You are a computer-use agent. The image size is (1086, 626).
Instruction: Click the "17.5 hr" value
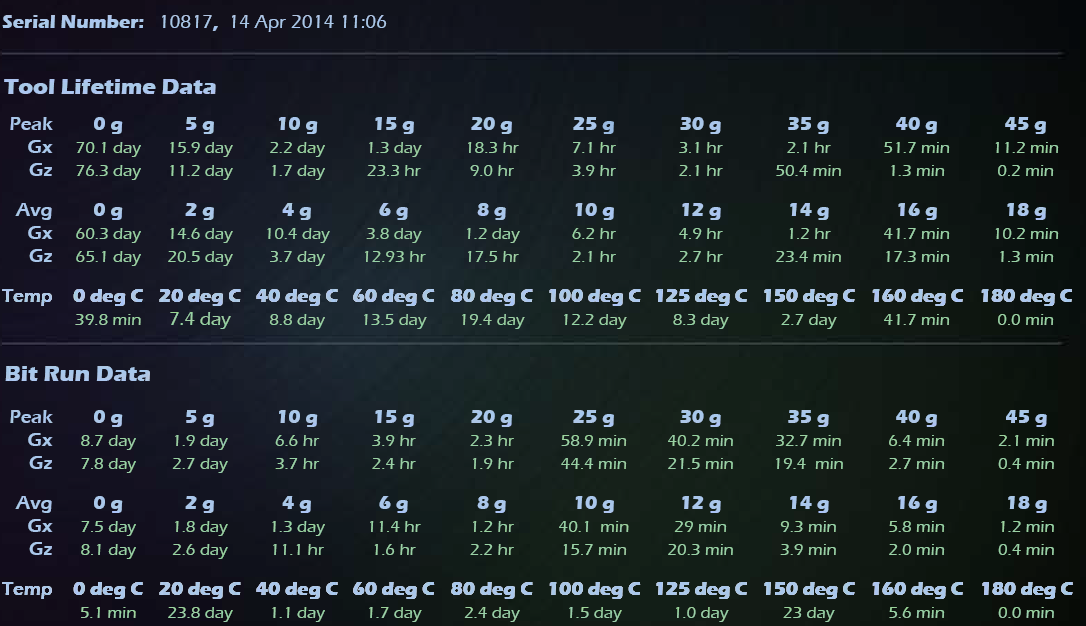click(x=492, y=257)
